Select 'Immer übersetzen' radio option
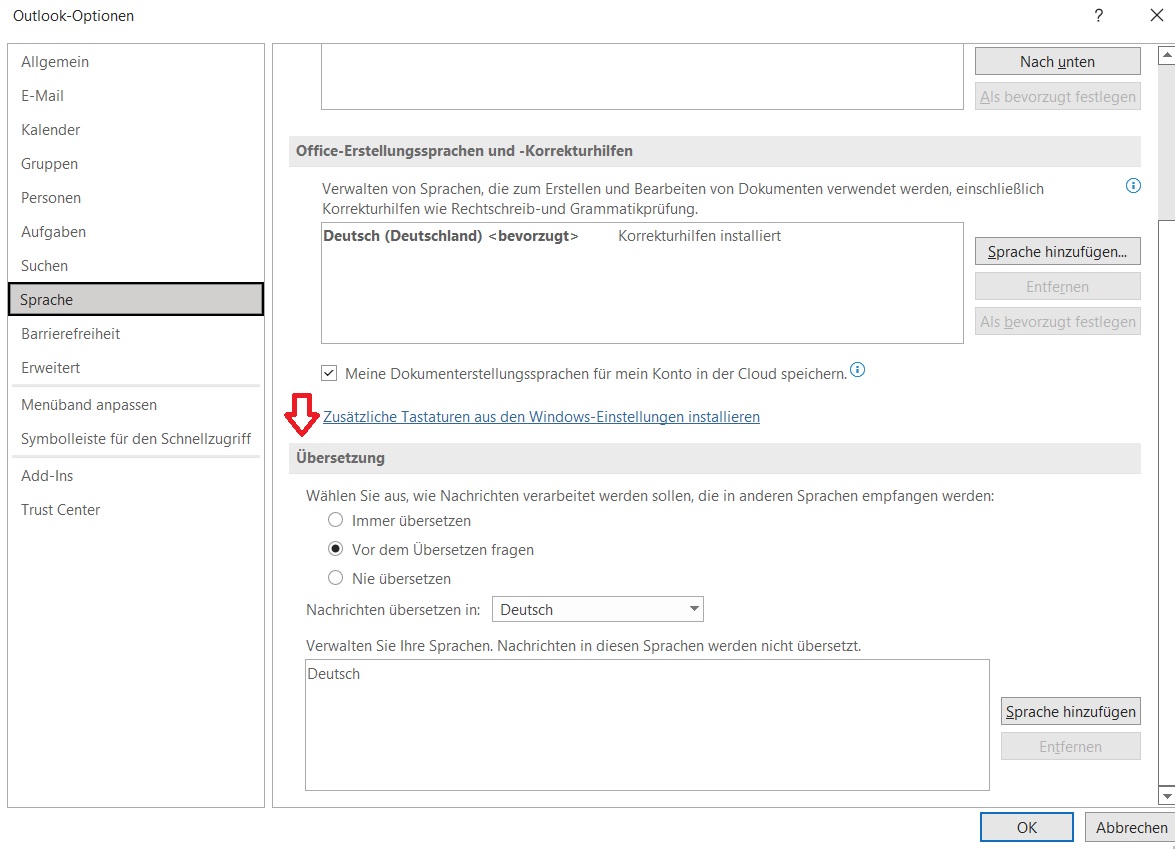The width and height of the screenshot is (1175, 849). click(336, 520)
